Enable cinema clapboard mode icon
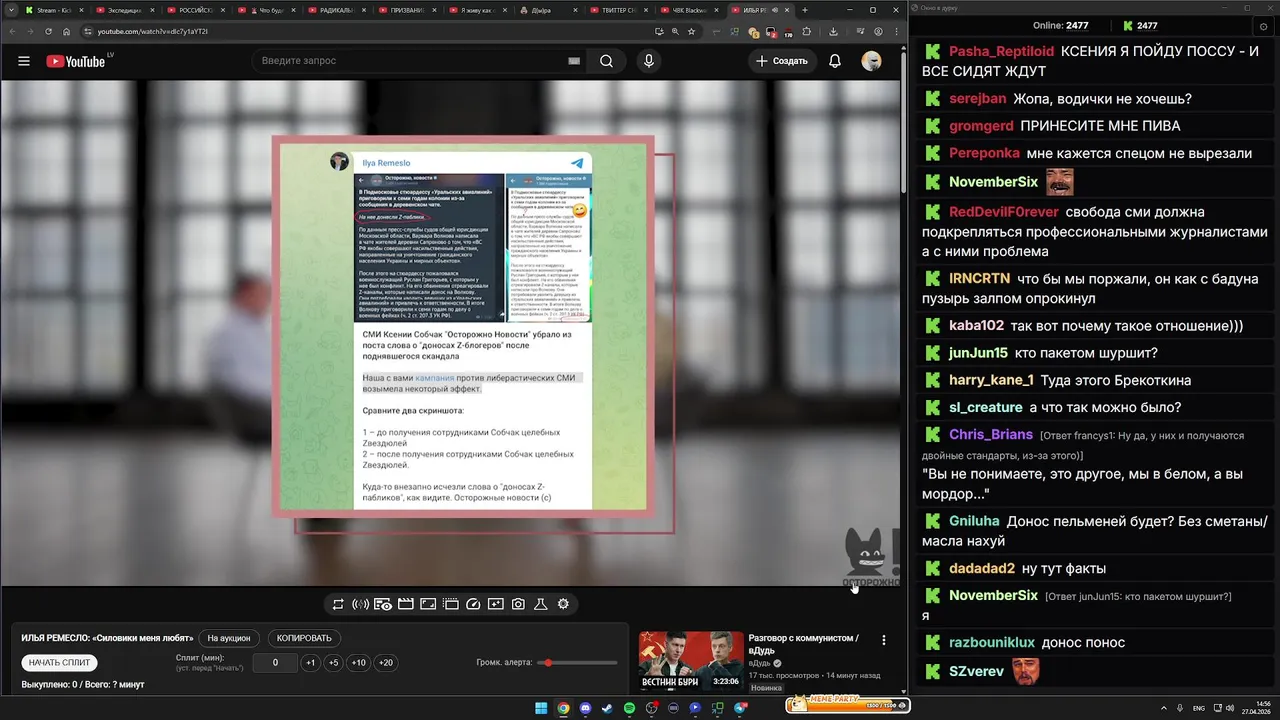Screen dimensions: 1280x720 pyautogui.click(x=406, y=604)
